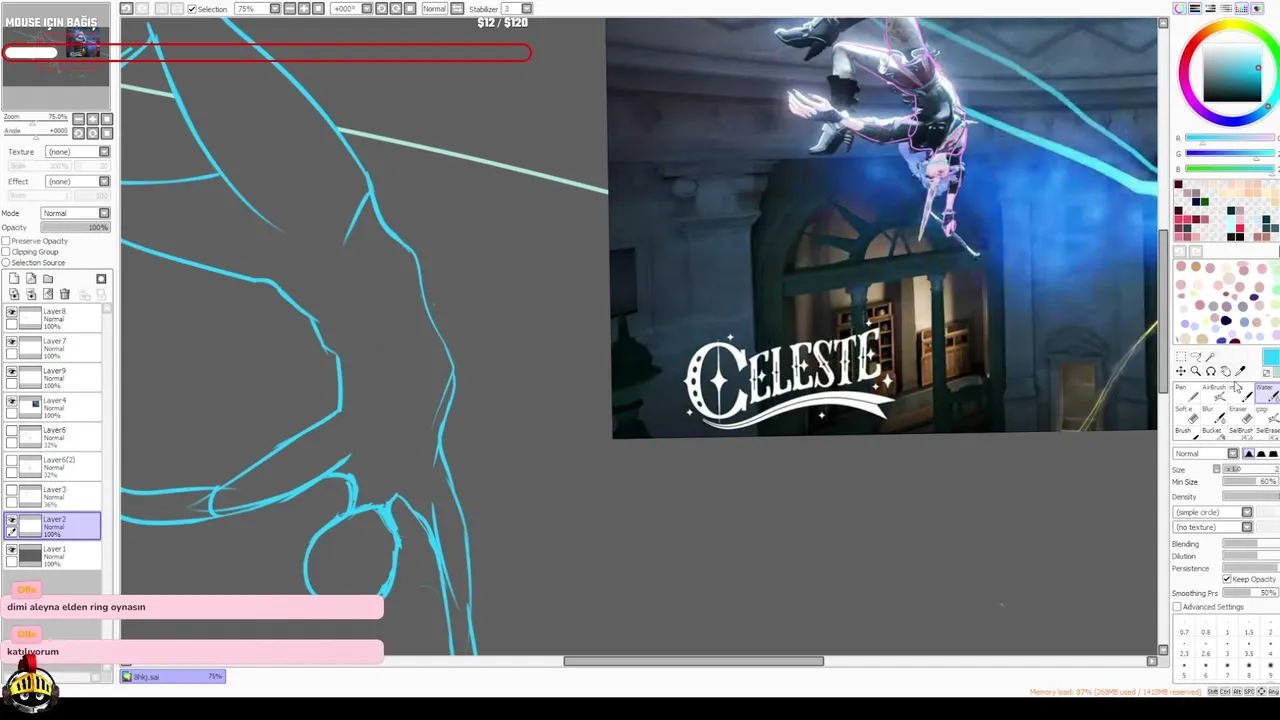
Task: Adjust the layer Opacity slider
Action: (75, 228)
